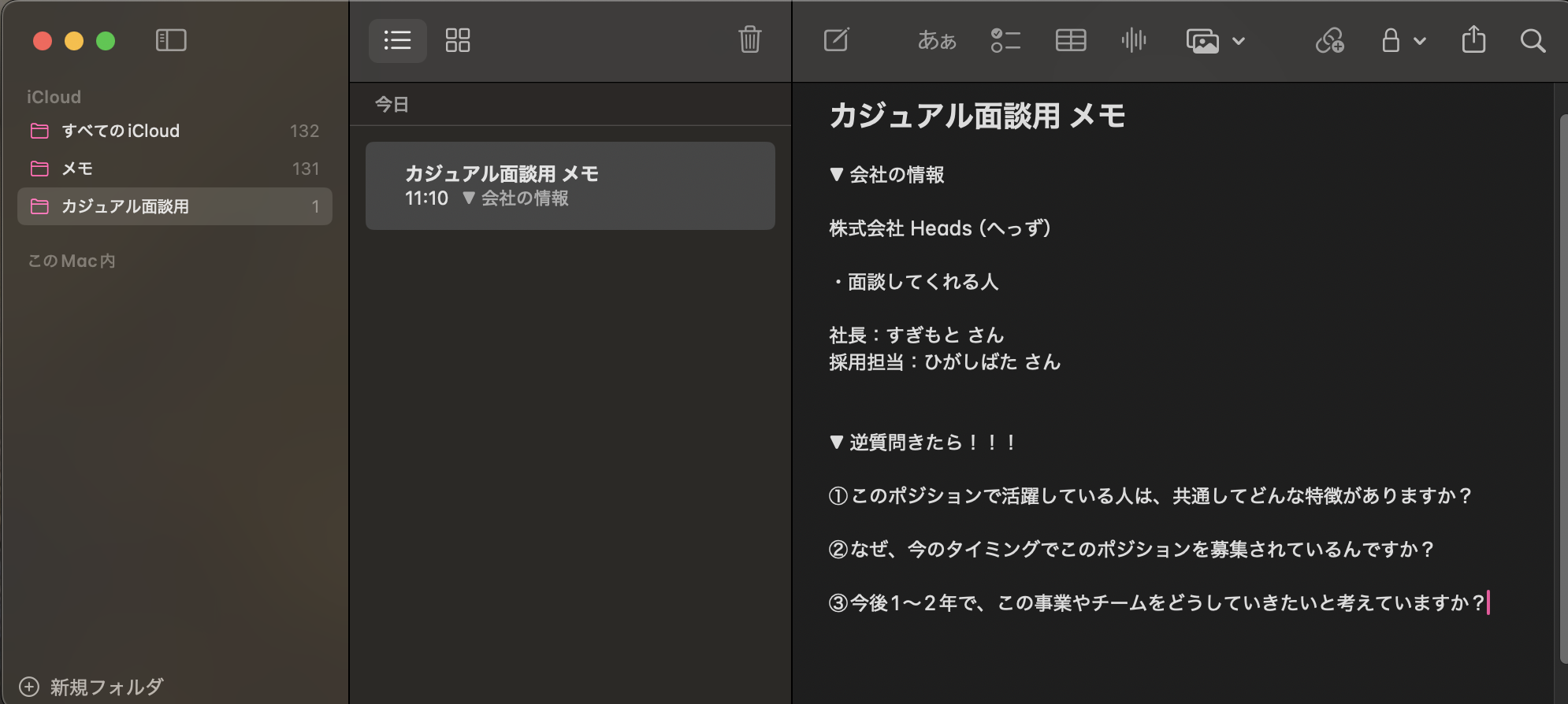The height and width of the screenshot is (704, 1568).
Task: Start audio recording via waveform icon
Action: pyautogui.click(x=1134, y=40)
